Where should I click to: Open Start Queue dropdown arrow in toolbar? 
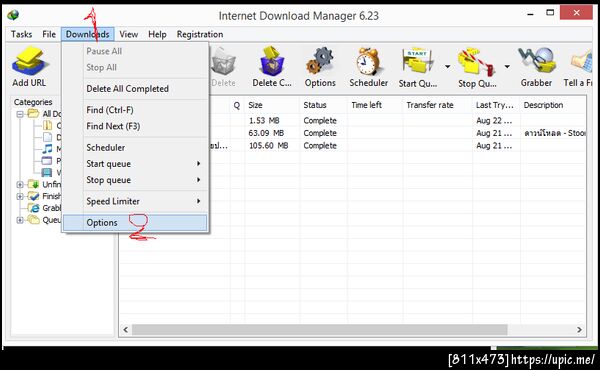[447, 67]
